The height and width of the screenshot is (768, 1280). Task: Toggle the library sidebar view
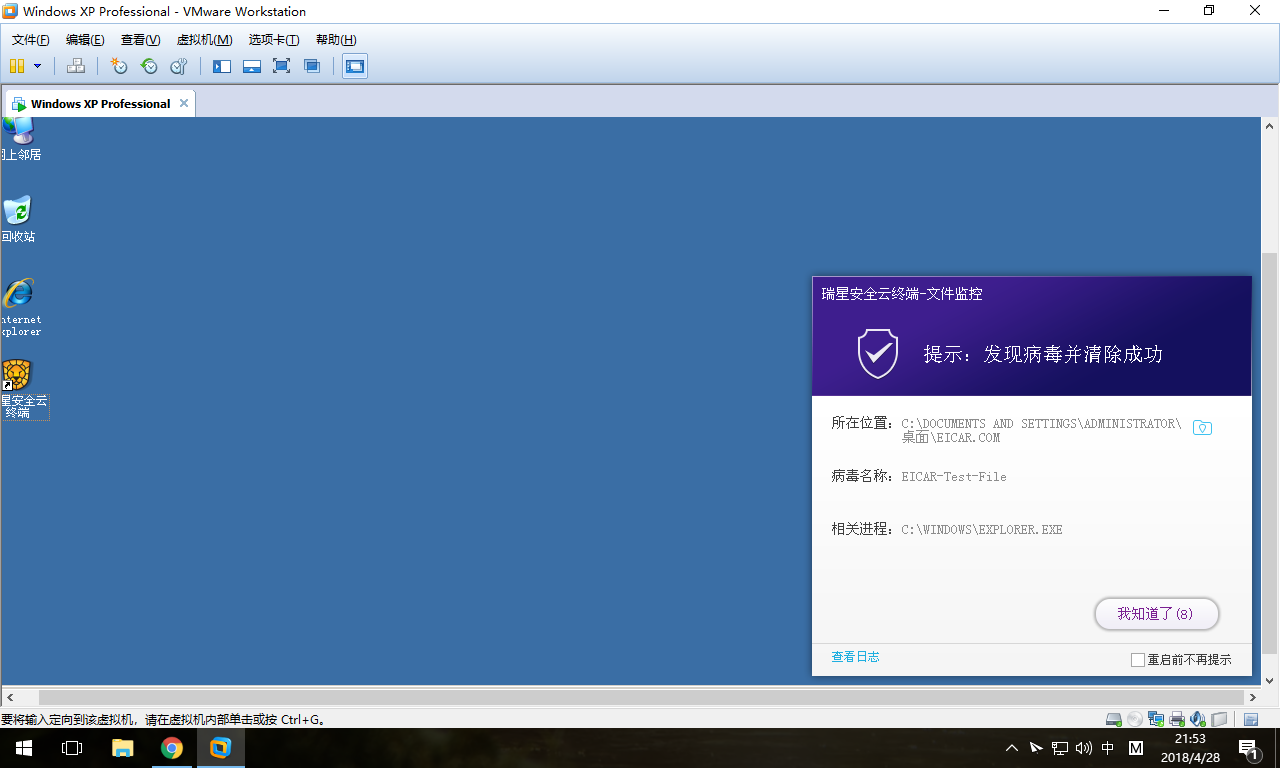(x=222, y=66)
